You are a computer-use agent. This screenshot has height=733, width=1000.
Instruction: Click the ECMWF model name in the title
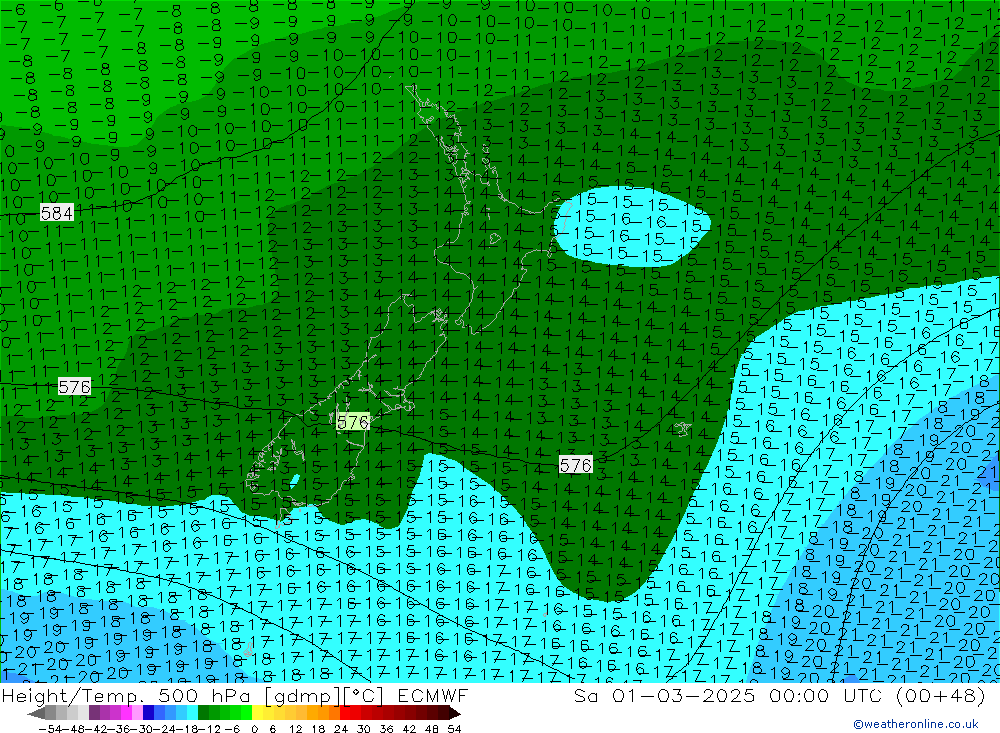(433, 695)
